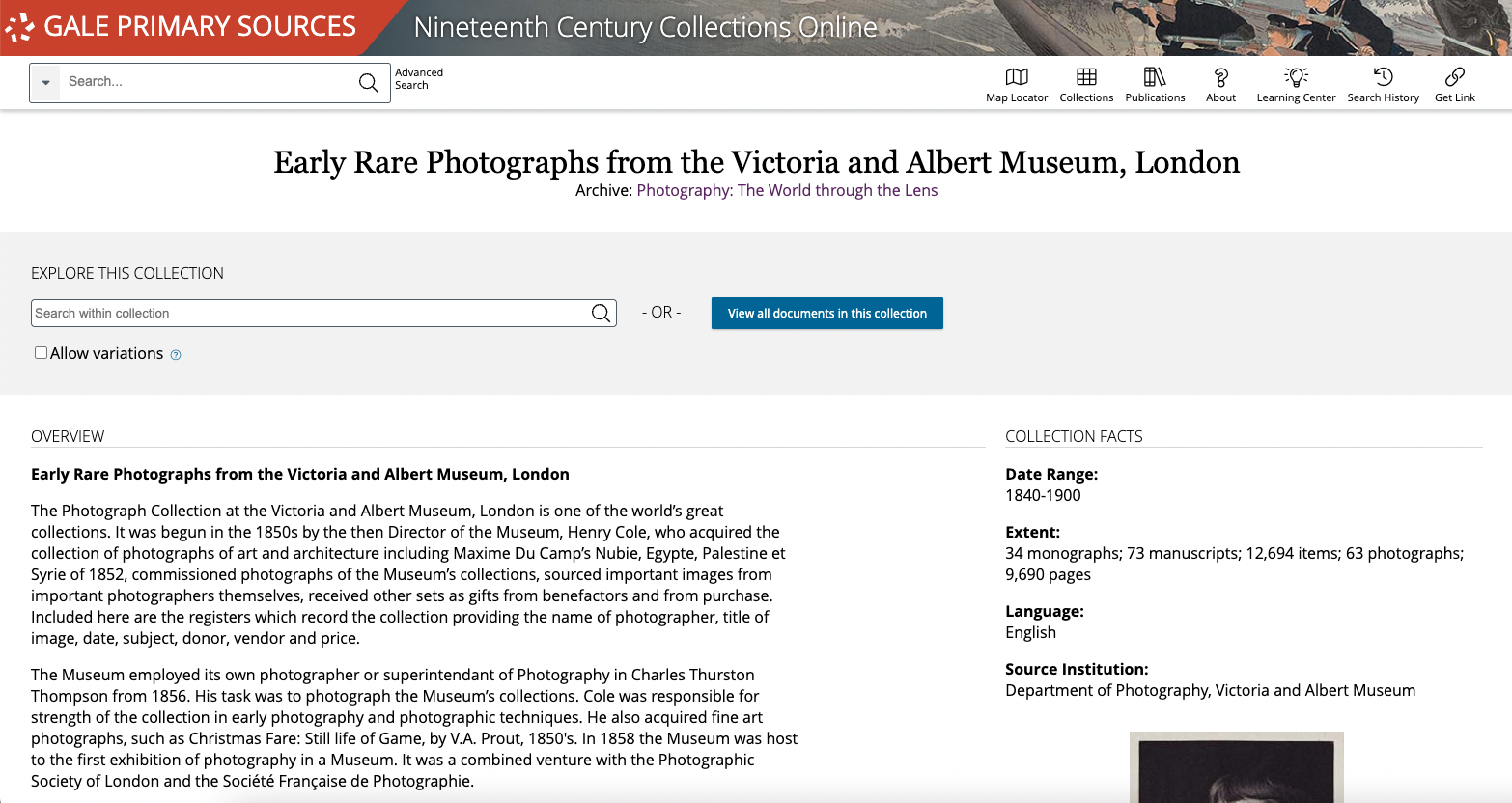
Task: Click the top search magnifier icon
Action: [368, 83]
